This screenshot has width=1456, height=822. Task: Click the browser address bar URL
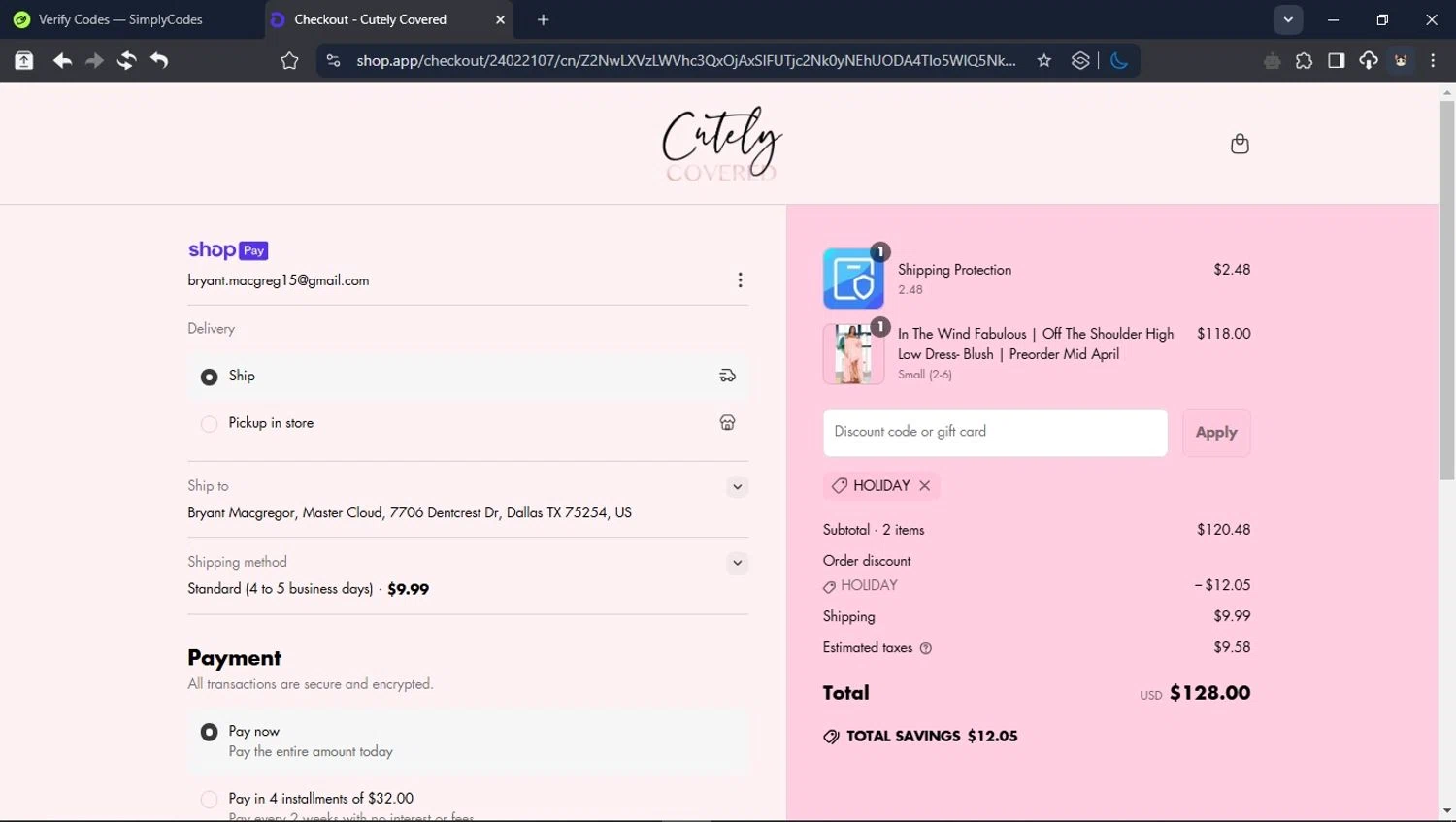click(x=686, y=60)
